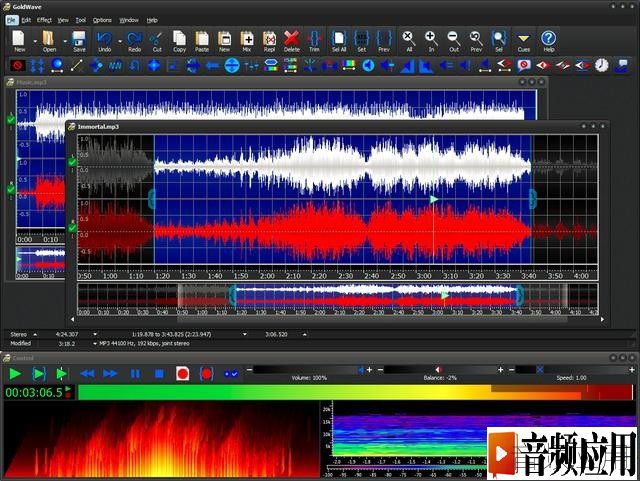Click the Paste toolbar icon
Screen dimensions: 640x481
tap(202, 41)
